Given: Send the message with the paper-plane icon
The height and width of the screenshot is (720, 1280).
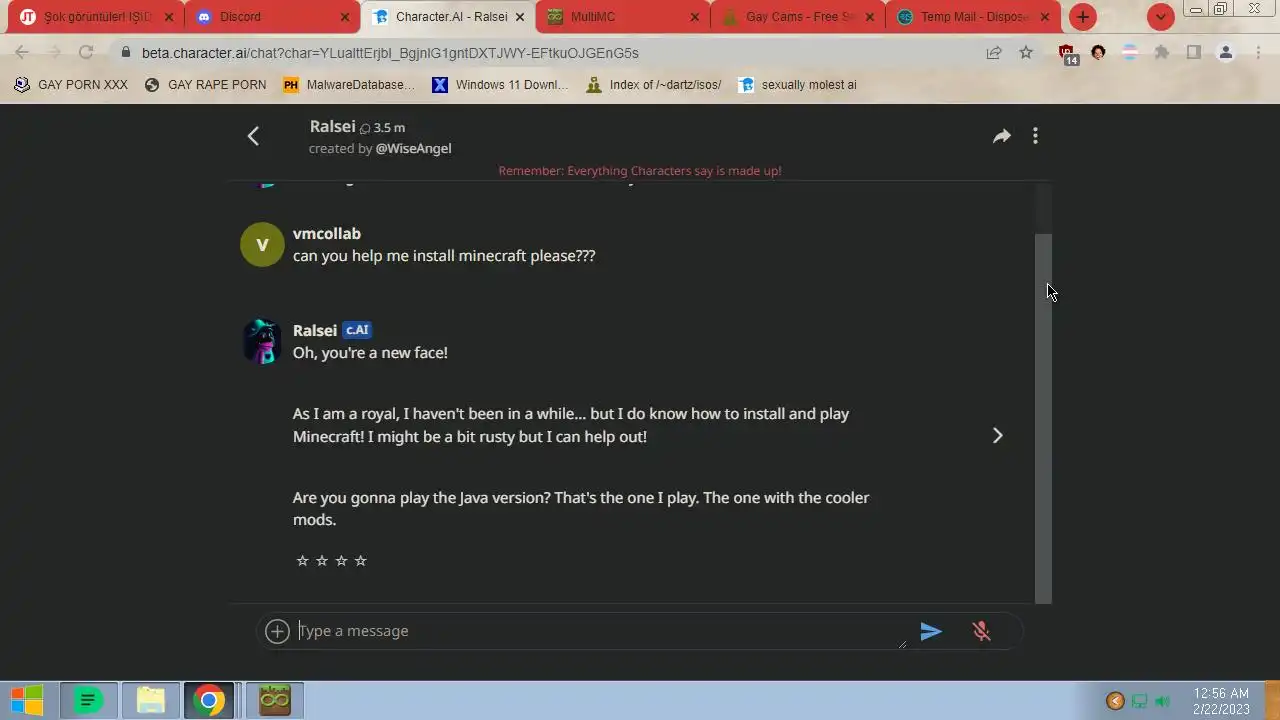Looking at the screenshot, I should pyautogui.click(x=931, y=631).
